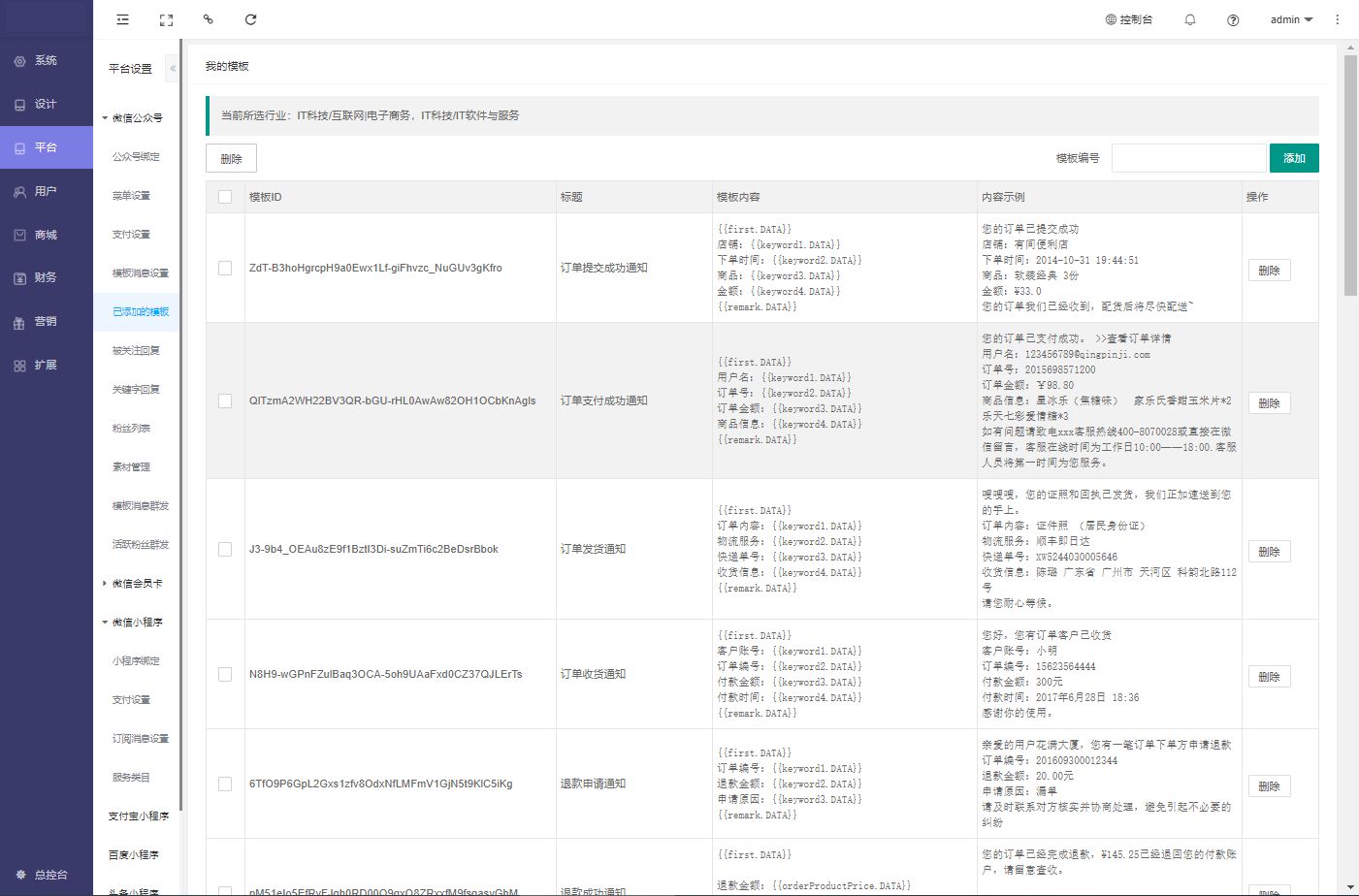This screenshot has height=896, width=1359.
Task: Go to 商城 in the left navigation
Action: pos(46,235)
